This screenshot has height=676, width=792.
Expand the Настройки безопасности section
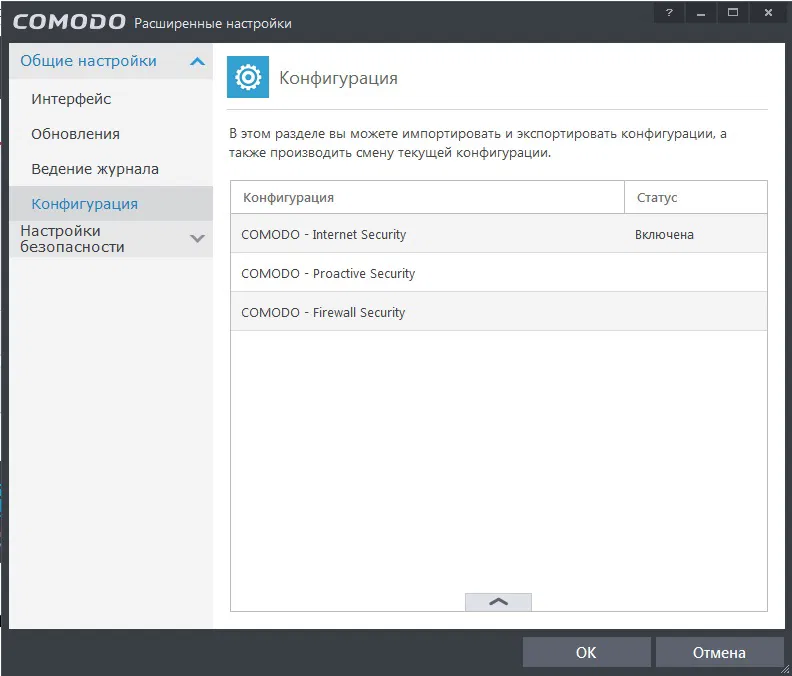(197, 238)
